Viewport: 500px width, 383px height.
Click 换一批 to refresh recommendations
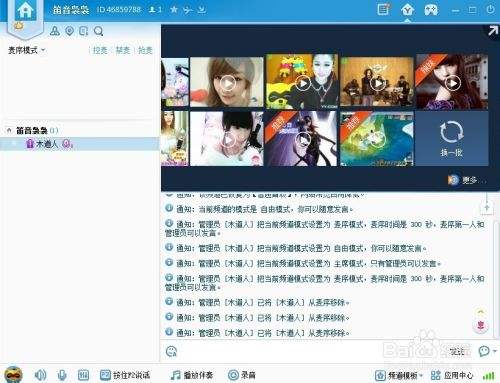(452, 138)
